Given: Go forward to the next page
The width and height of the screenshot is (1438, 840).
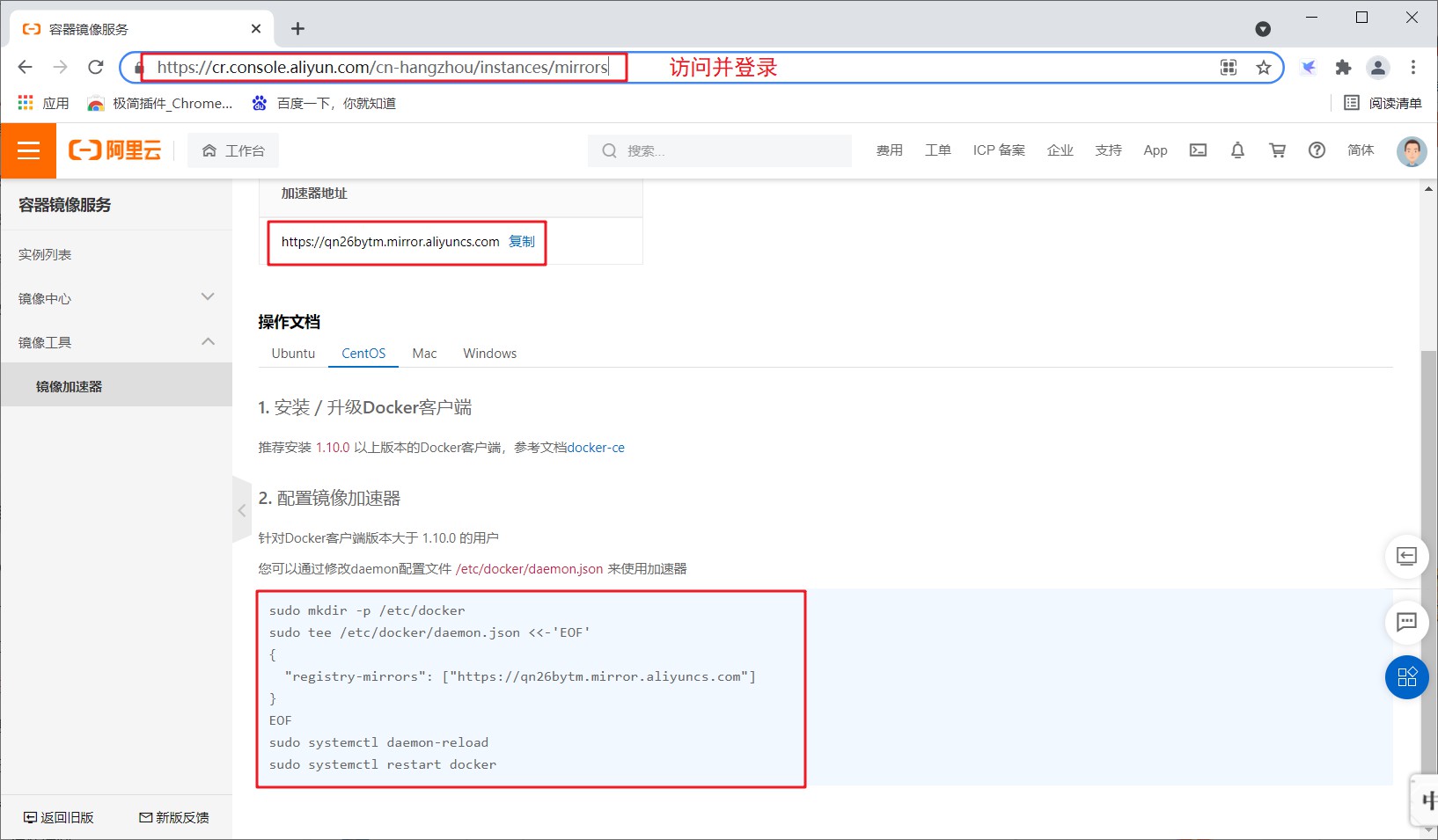Looking at the screenshot, I should [61, 67].
